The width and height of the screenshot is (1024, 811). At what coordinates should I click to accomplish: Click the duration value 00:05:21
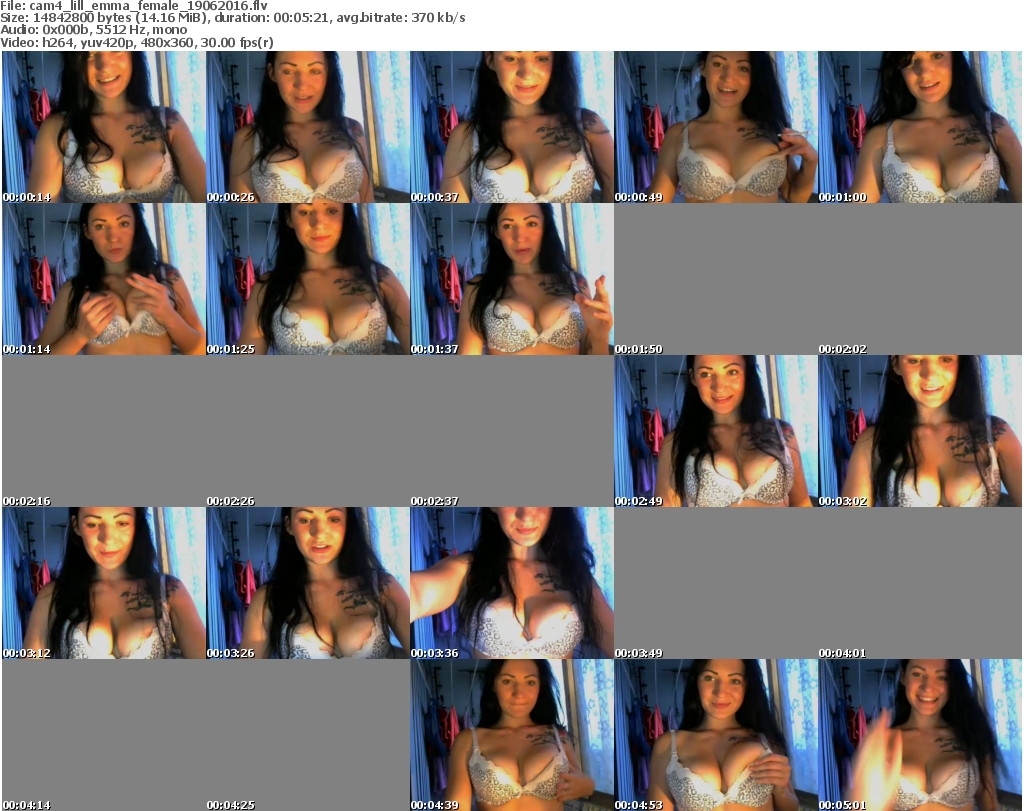[301, 18]
